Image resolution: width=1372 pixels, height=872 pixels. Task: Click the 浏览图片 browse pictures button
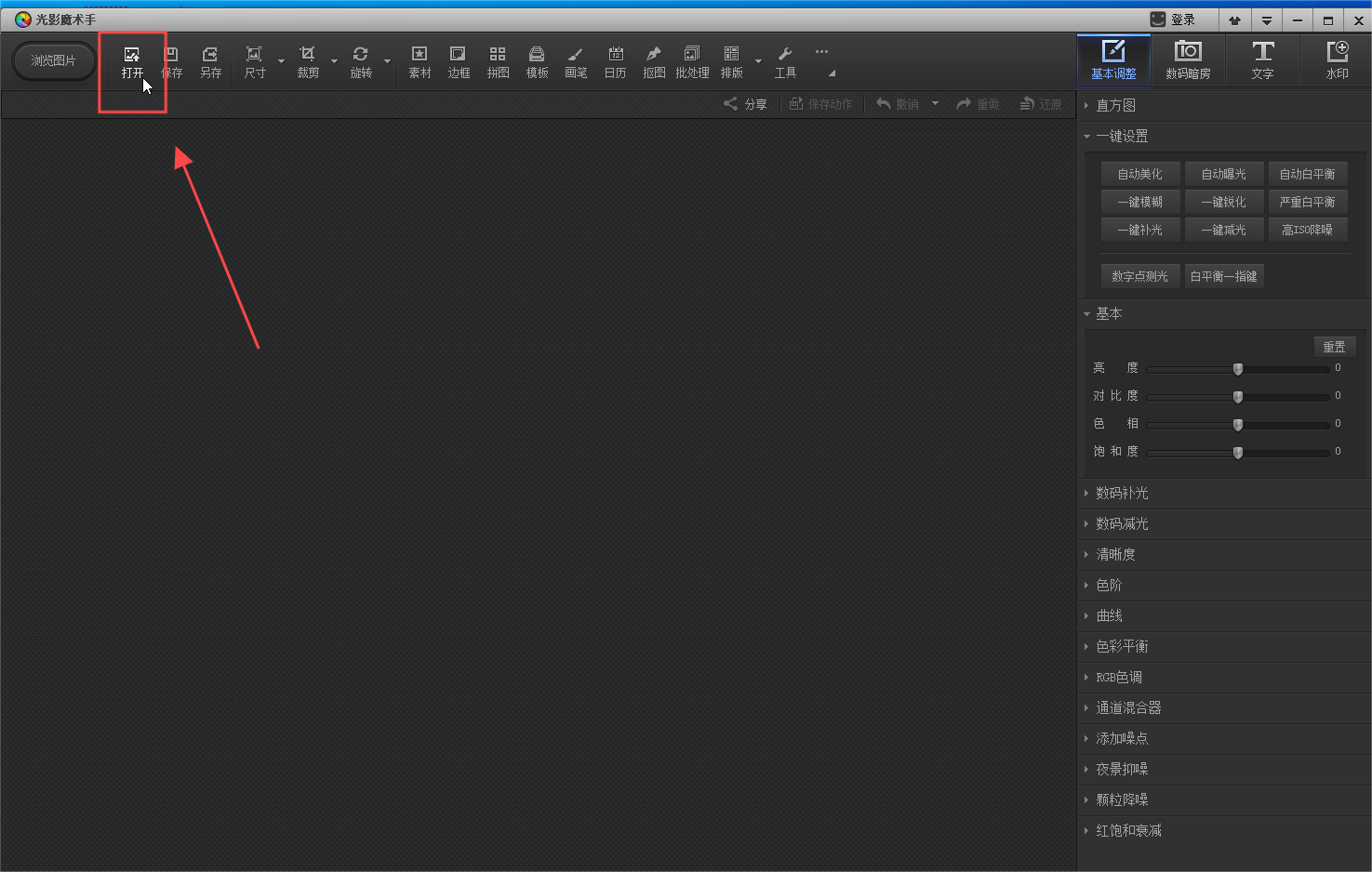point(53,60)
